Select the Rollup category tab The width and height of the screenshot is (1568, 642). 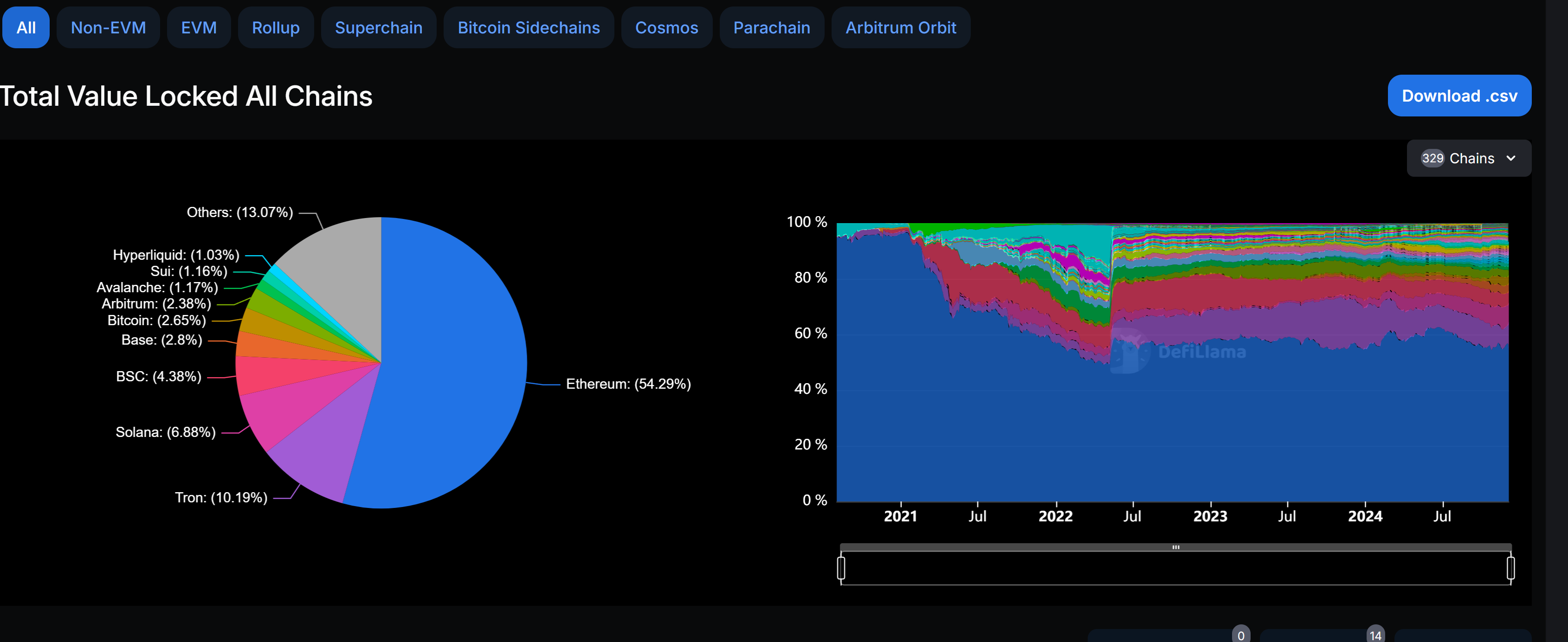[275, 27]
